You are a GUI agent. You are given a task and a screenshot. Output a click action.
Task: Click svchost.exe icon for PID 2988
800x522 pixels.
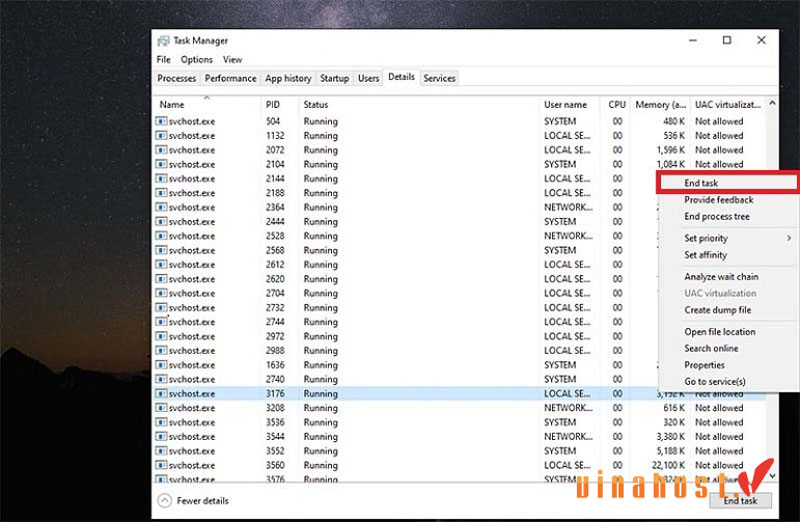click(x=161, y=351)
